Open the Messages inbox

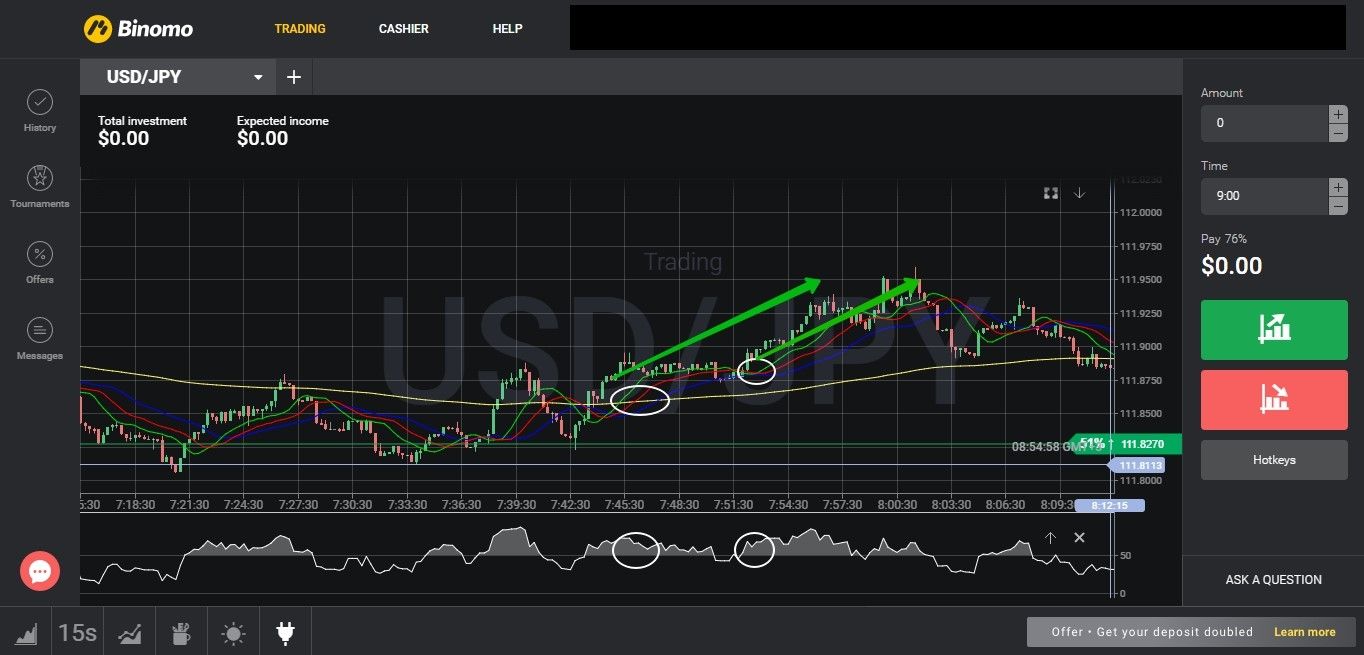tap(40, 339)
